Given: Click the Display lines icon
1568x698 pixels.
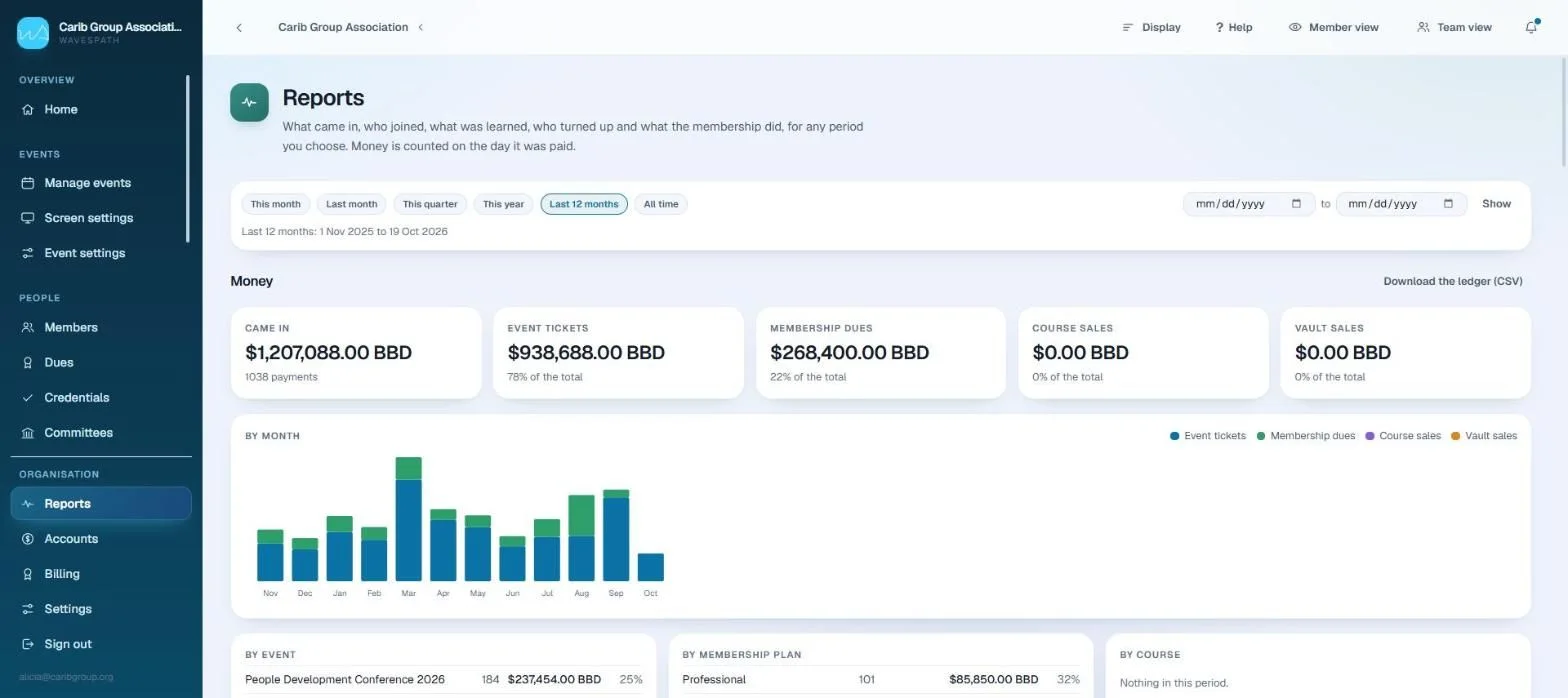Looking at the screenshot, I should pyautogui.click(x=1128, y=27).
